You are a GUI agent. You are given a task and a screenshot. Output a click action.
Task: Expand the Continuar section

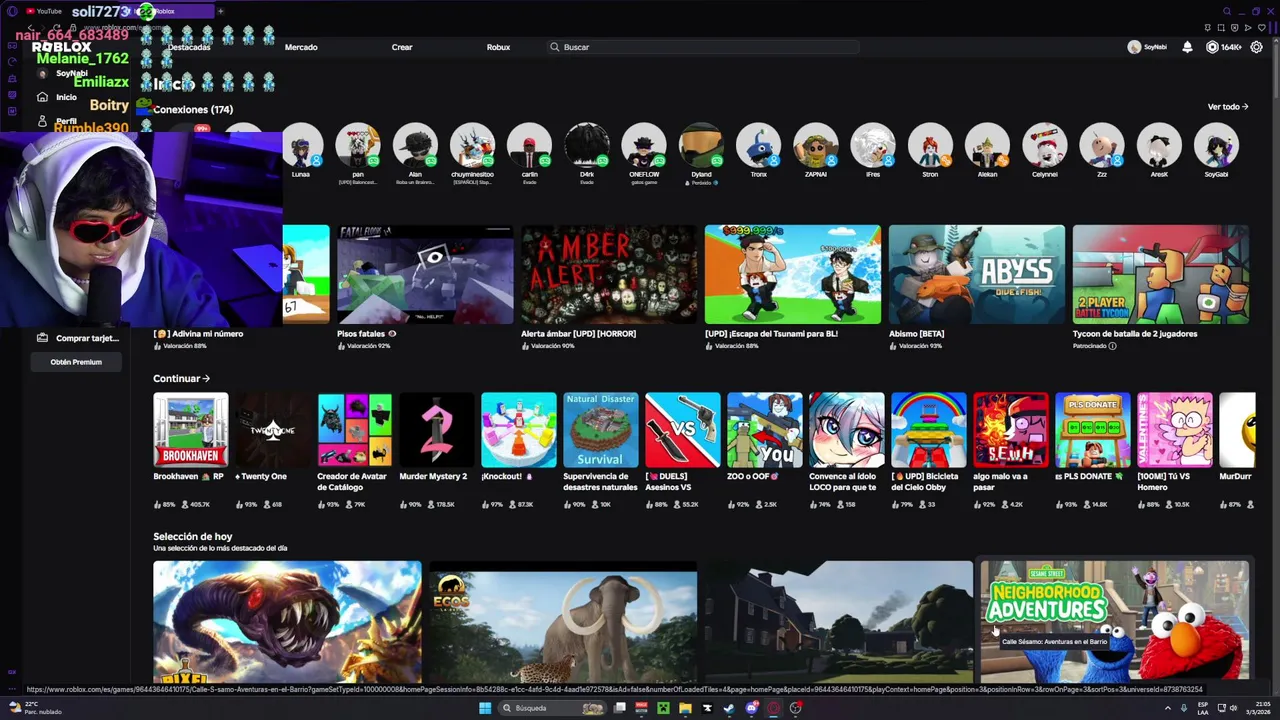[x=181, y=378]
